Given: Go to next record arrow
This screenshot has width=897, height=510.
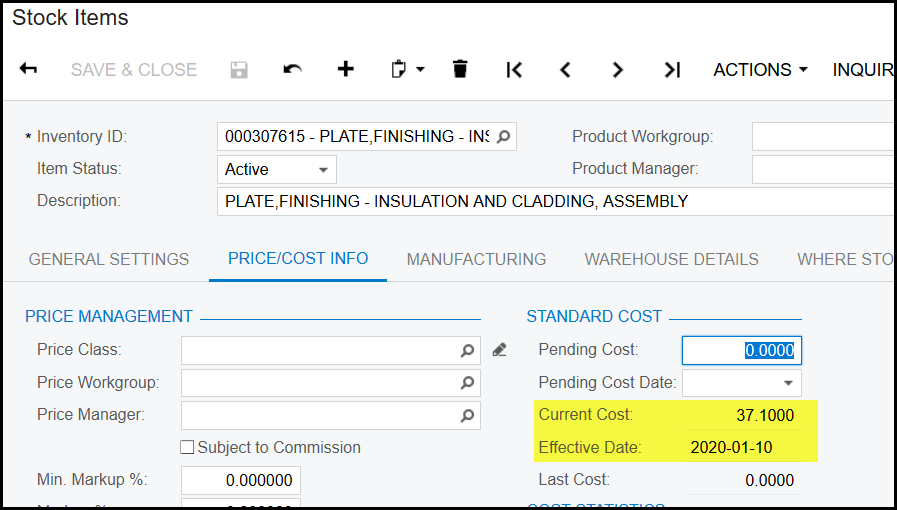Looking at the screenshot, I should point(618,69).
